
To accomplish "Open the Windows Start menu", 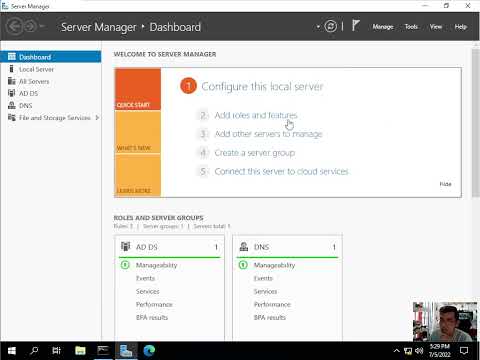I will (12, 351).
